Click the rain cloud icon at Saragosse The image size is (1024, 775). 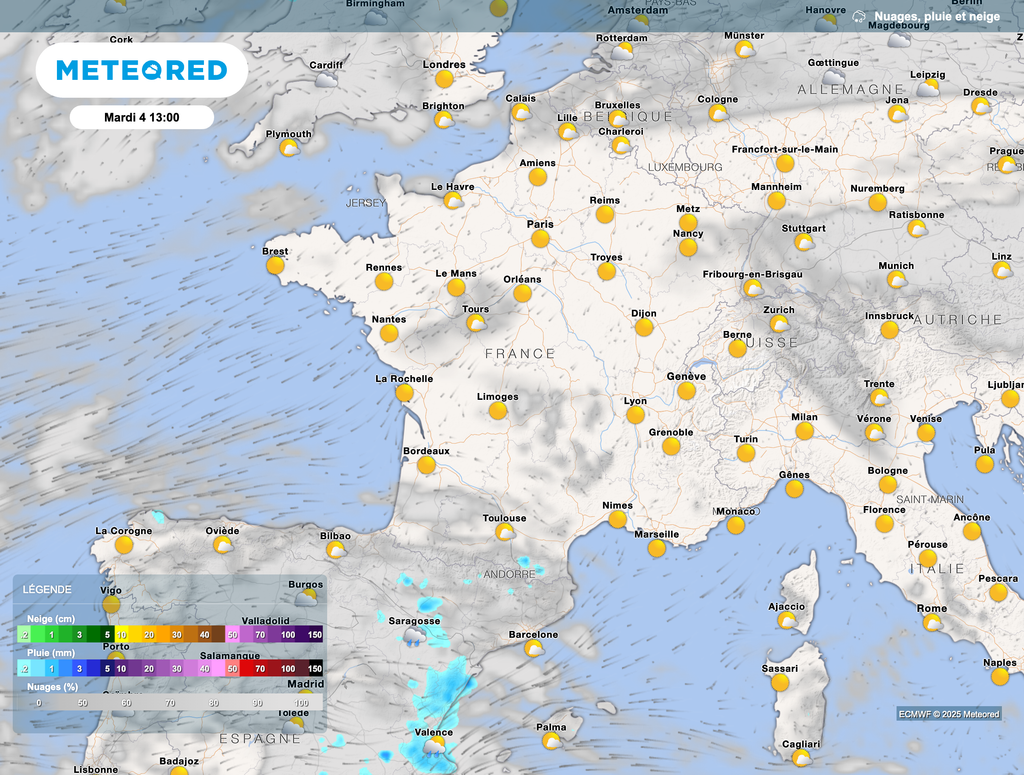(x=412, y=636)
